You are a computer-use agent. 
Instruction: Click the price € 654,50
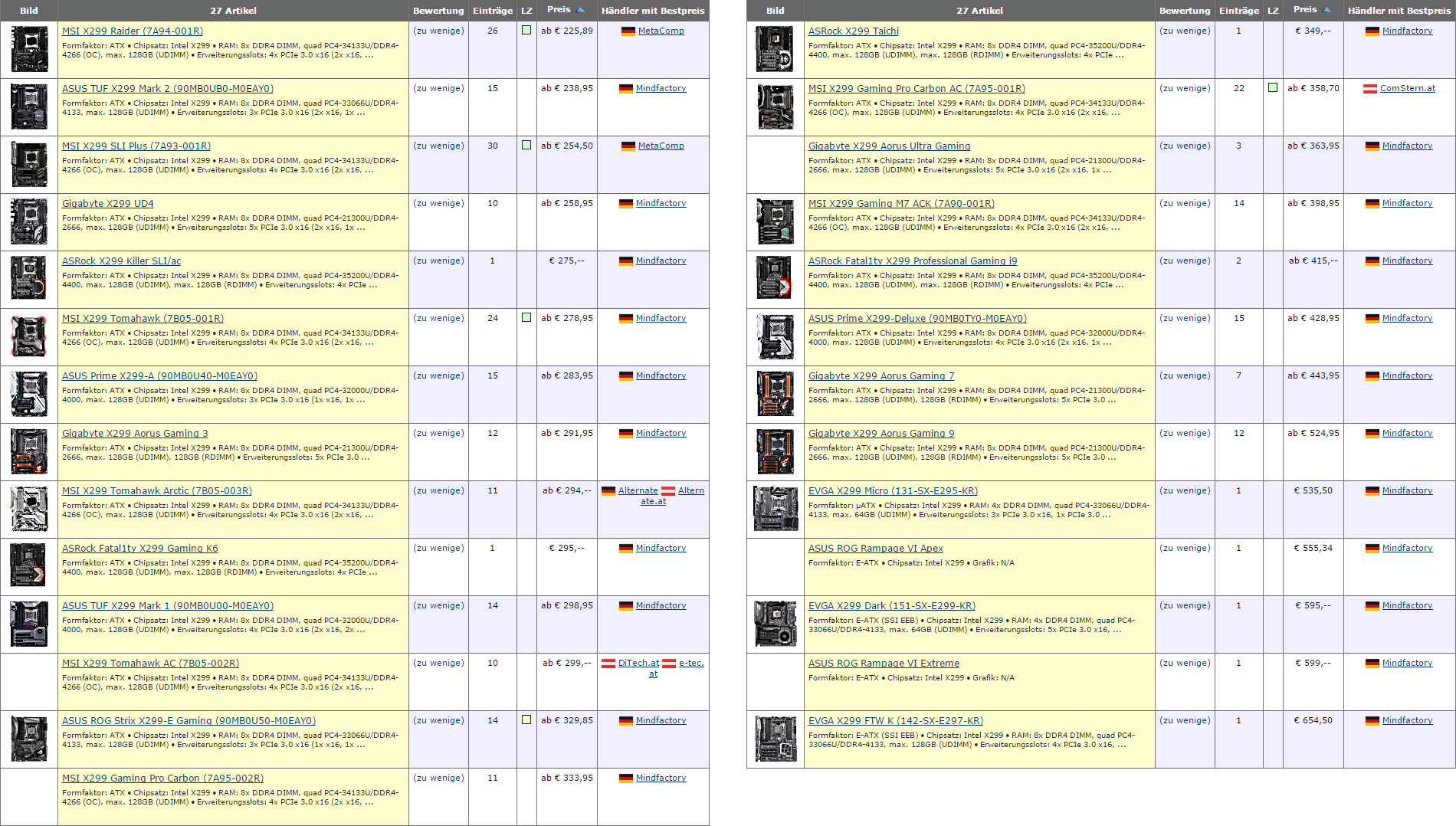tap(1313, 721)
